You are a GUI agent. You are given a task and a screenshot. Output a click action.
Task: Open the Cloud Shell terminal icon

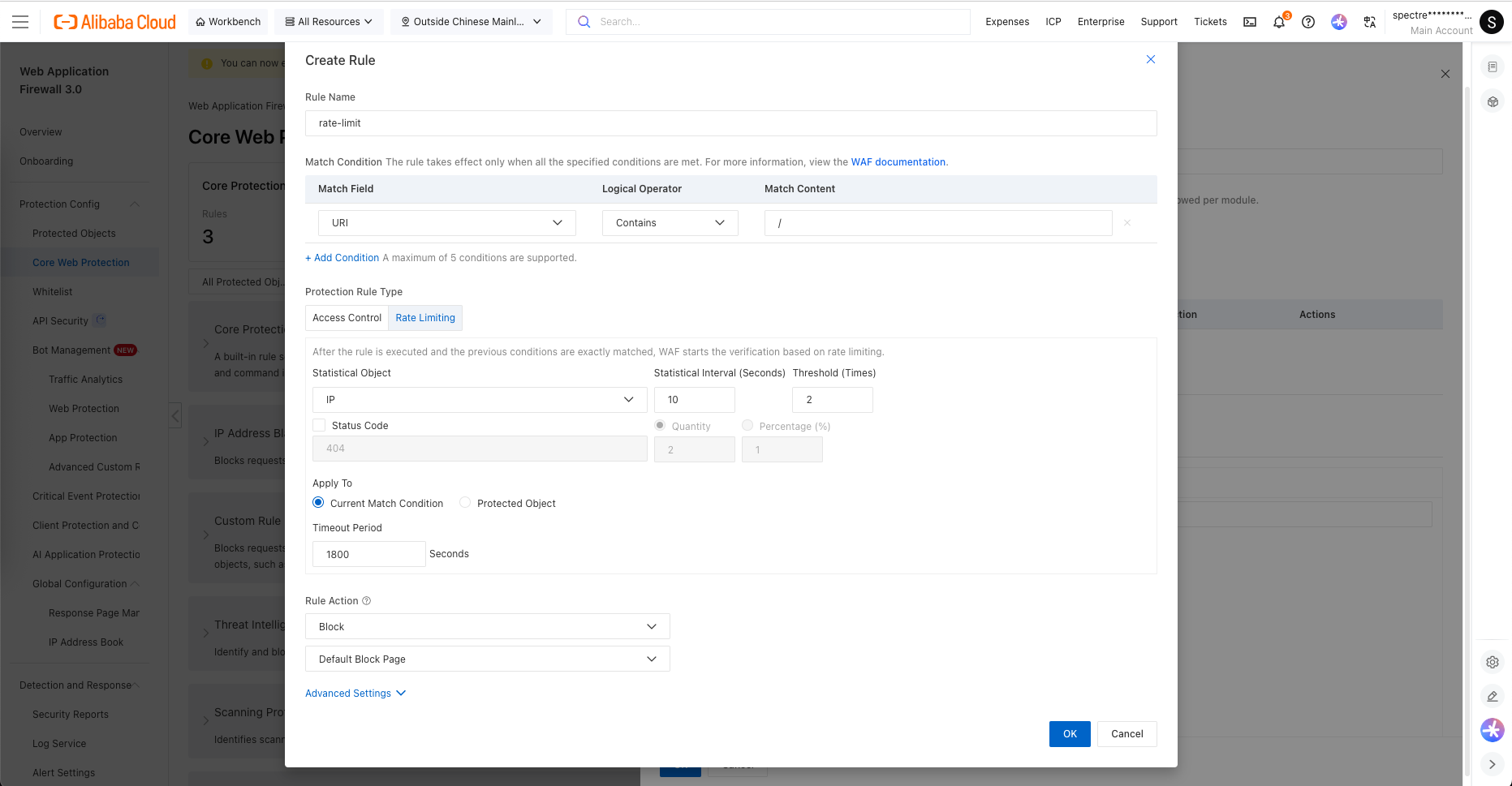click(x=1250, y=22)
